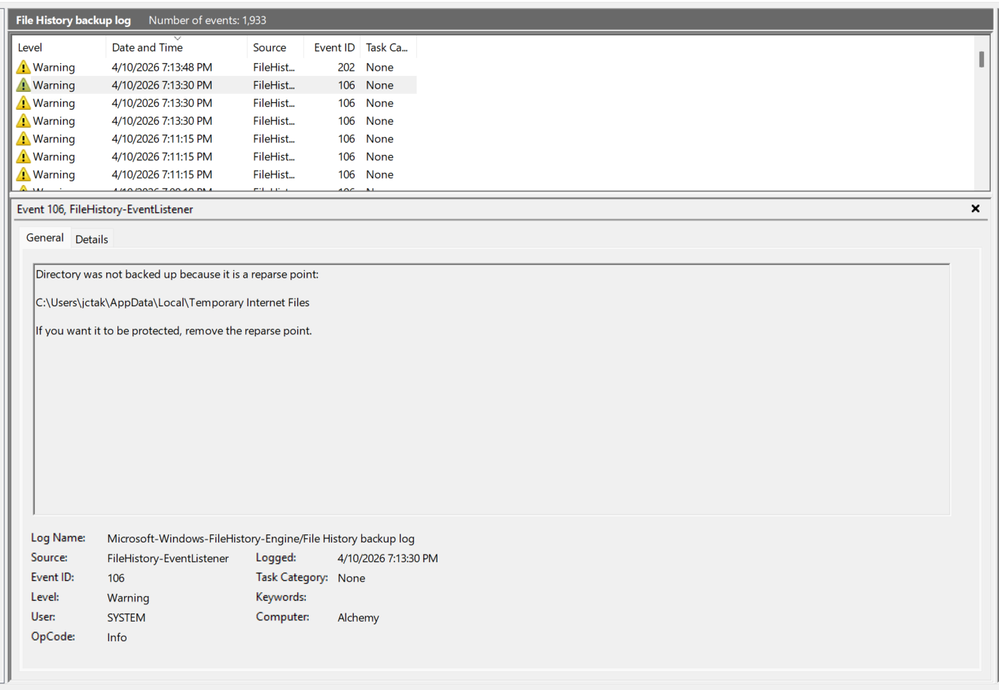The image size is (999, 690).
Task: Click the 'Directory was not backed up' message line
Action: tap(177, 274)
